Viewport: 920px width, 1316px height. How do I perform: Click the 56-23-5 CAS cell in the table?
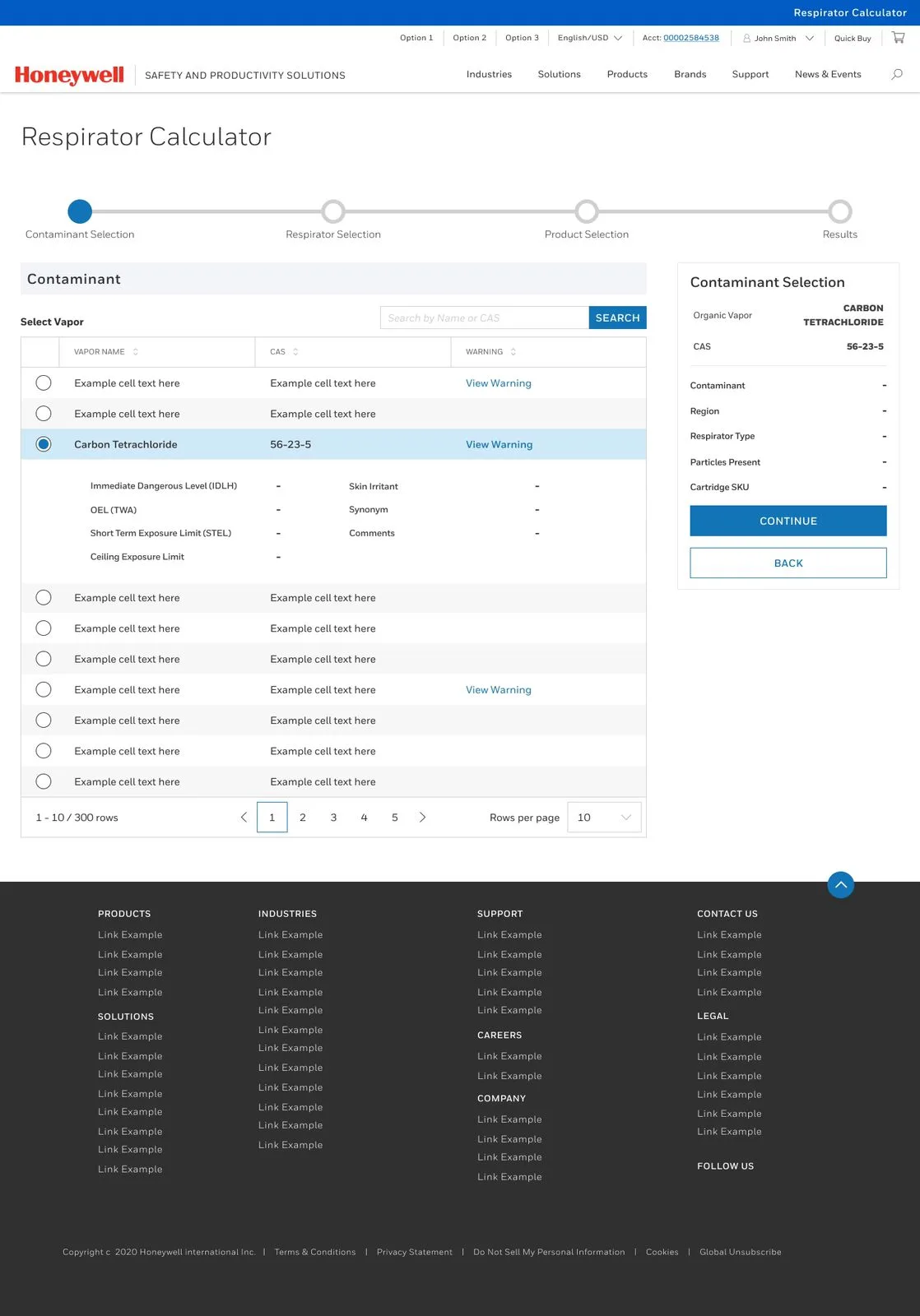(290, 444)
